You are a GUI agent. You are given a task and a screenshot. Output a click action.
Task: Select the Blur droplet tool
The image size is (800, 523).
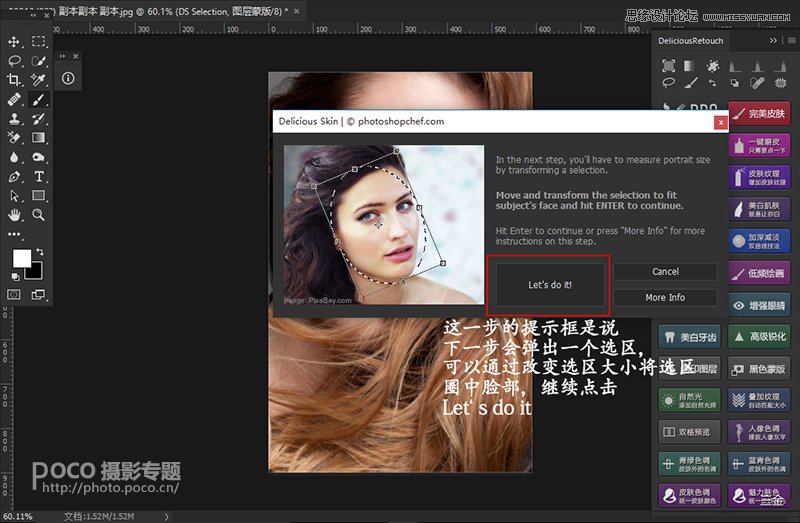[14, 157]
